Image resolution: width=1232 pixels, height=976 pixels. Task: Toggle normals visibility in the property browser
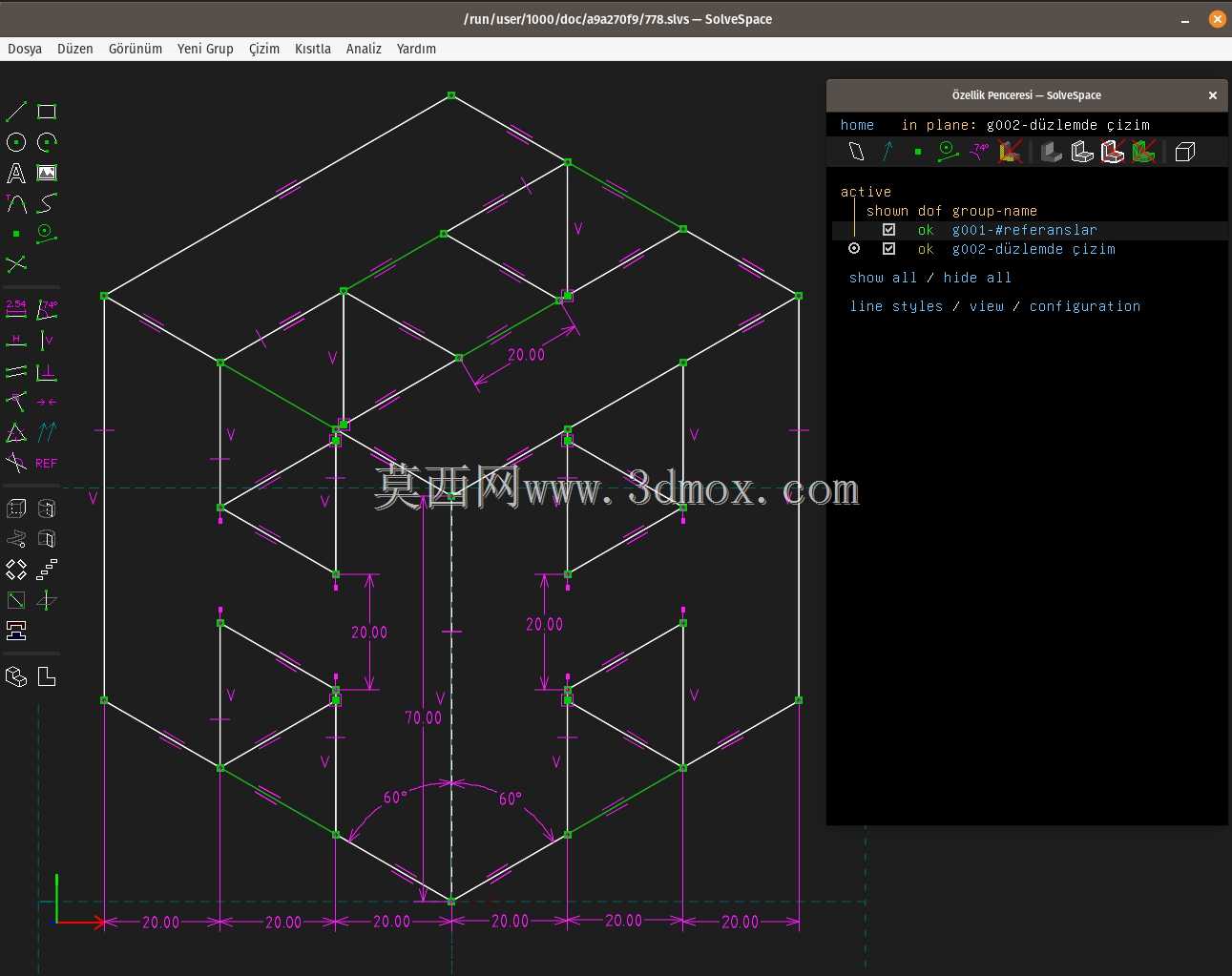tap(887, 151)
